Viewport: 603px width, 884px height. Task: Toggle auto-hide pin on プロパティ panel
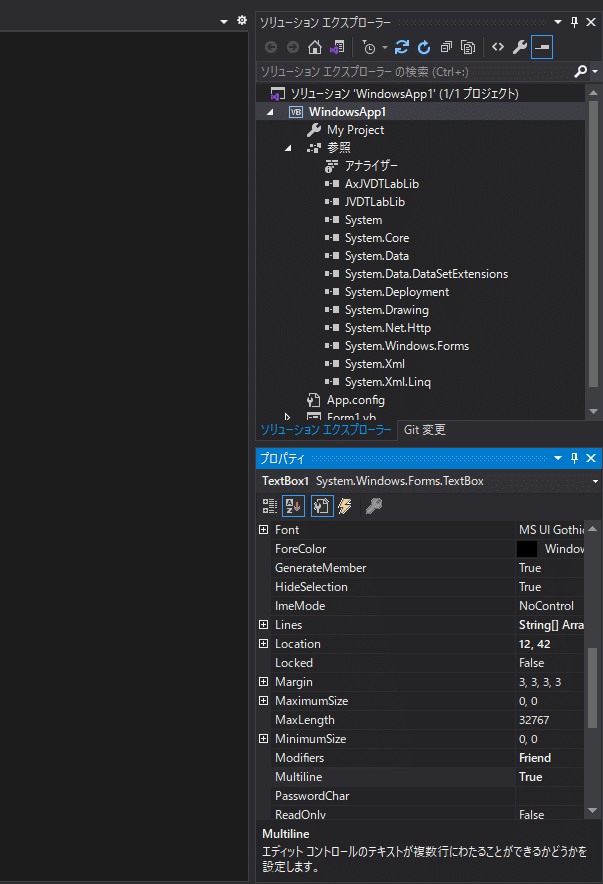pos(574,458)
